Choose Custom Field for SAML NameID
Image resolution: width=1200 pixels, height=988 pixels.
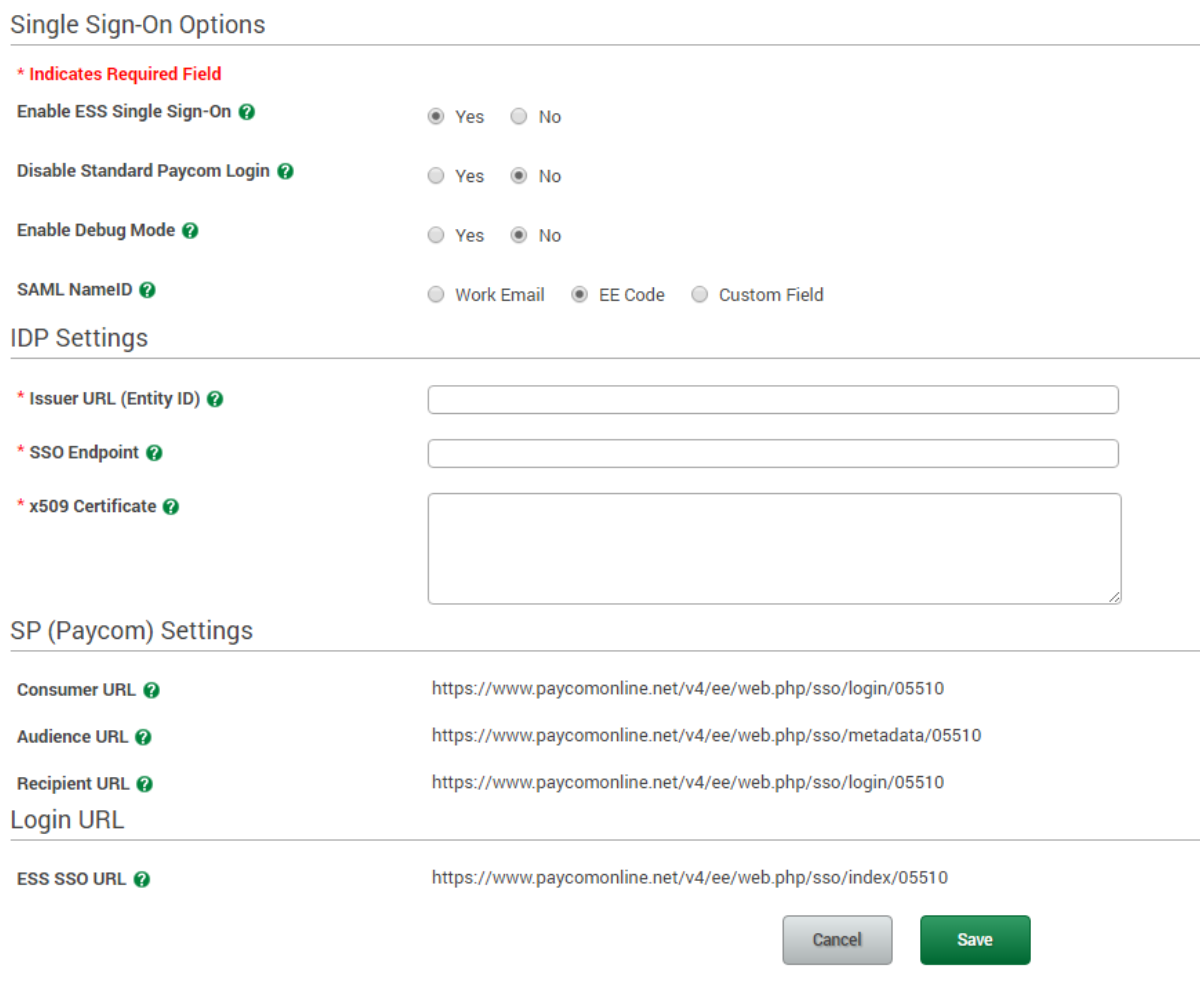(x=699, y=294)
